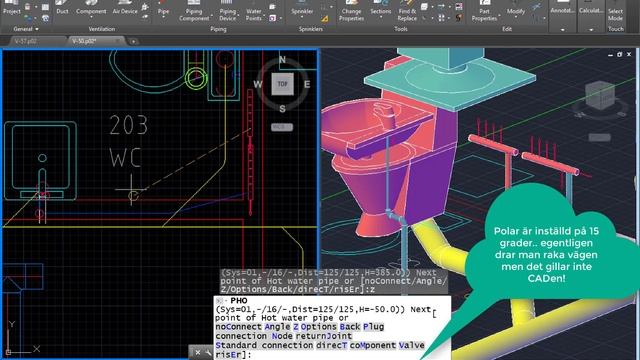Open the Project tool in General panel
The height and width of the screenshot is (360, 640).
click(x=12, y=7)
